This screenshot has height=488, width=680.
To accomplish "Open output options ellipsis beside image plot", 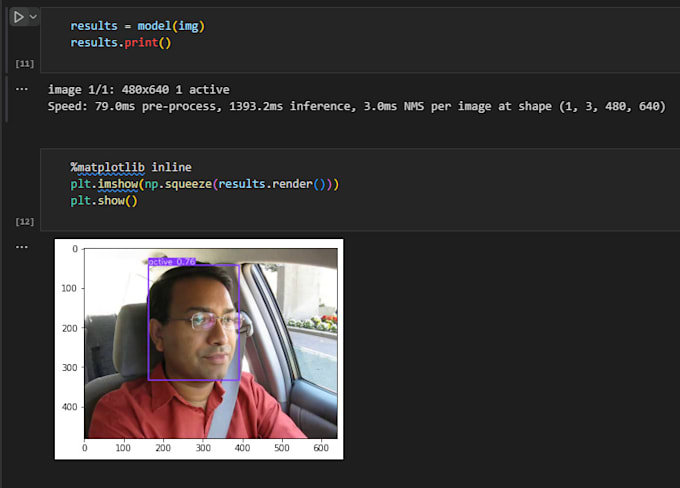I will [22, 247].
